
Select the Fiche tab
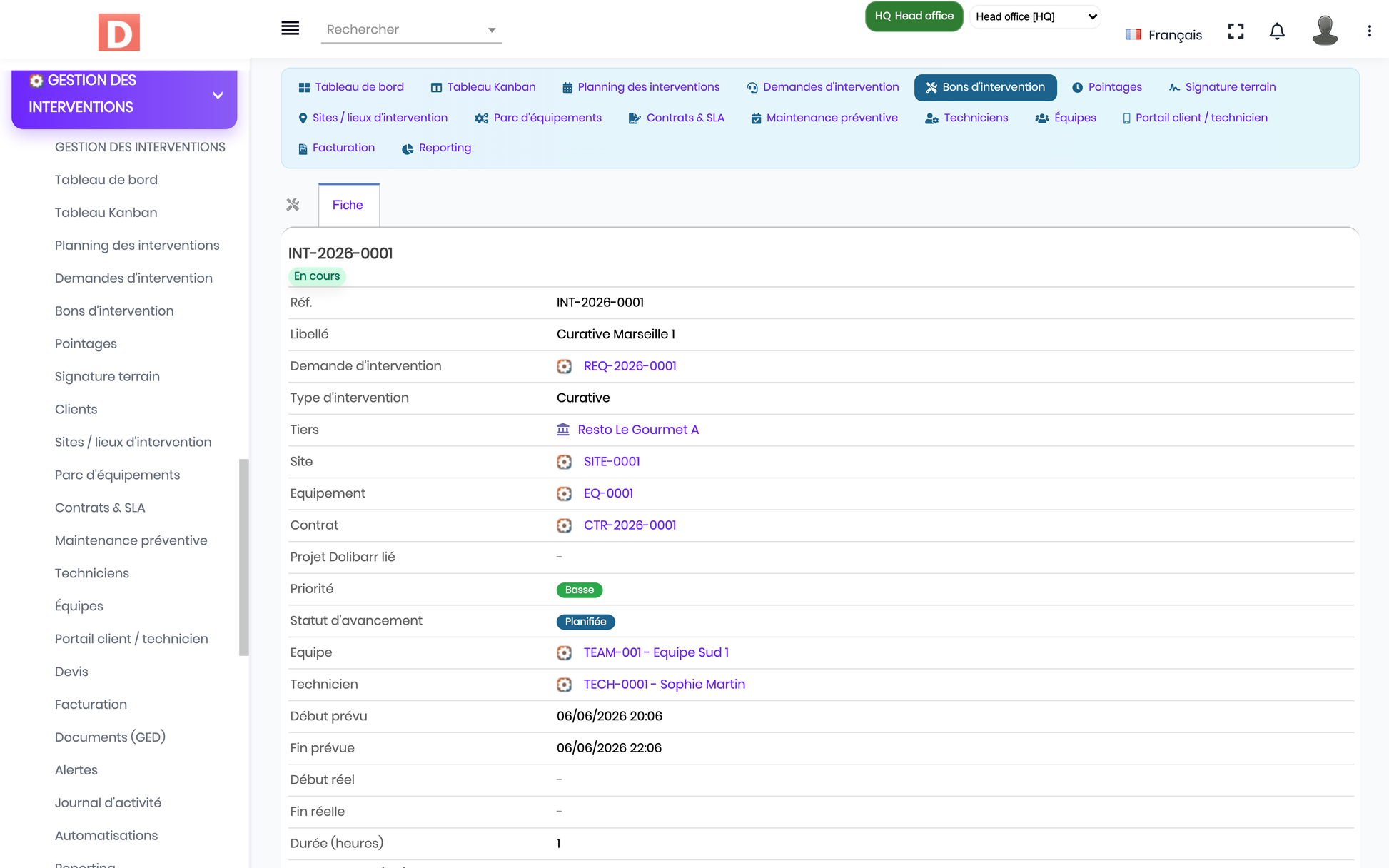pos(348,205)
